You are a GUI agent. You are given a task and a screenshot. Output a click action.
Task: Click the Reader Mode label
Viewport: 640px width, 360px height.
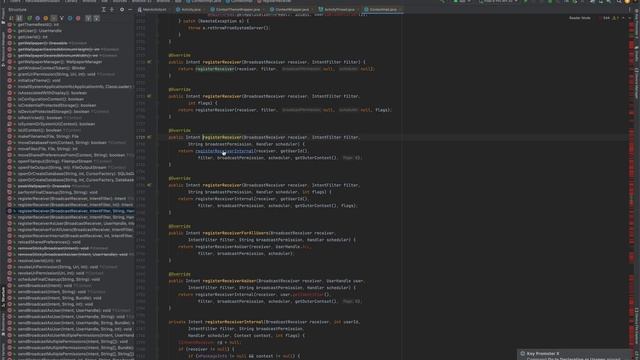(580, 18)
